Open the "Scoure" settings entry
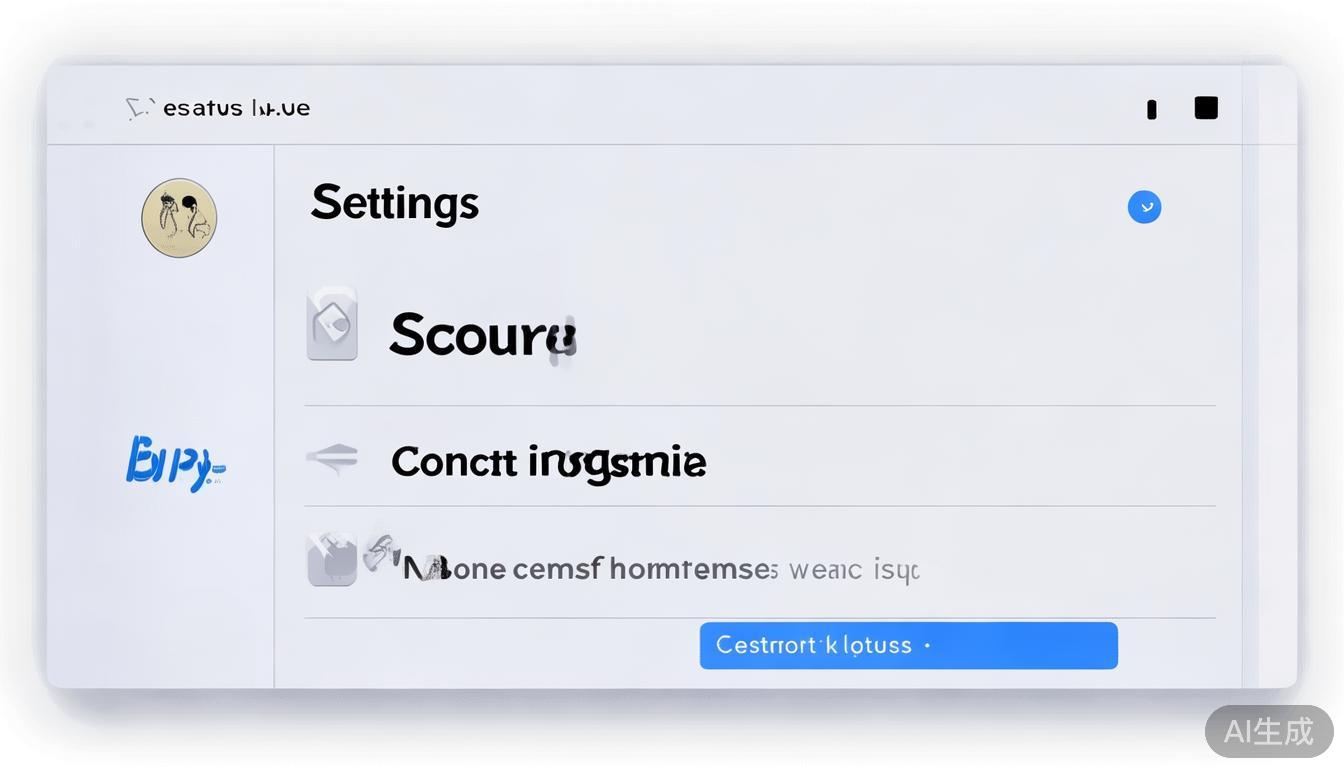Image resolution: width=1344 pixels, height=768 pixels. point(482,335)
